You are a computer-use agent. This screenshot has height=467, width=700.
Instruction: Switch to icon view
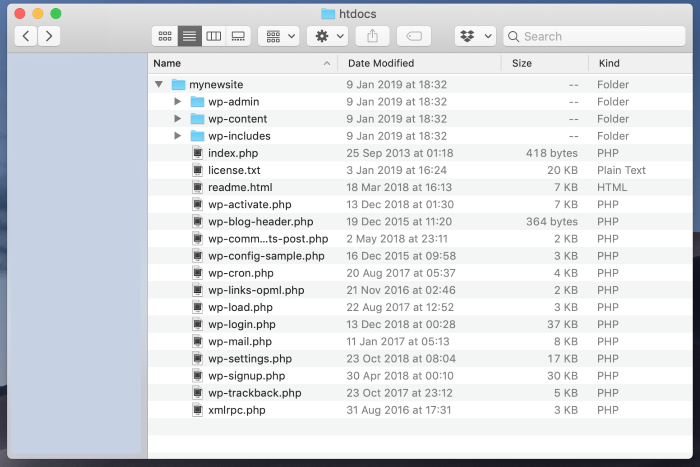(x=165, y=36)
